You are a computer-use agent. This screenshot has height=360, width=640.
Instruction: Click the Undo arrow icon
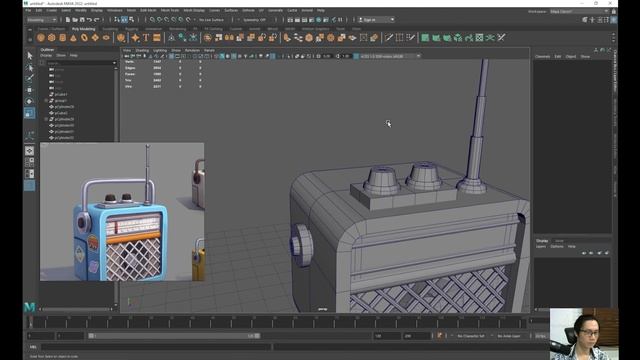(89, 20)
